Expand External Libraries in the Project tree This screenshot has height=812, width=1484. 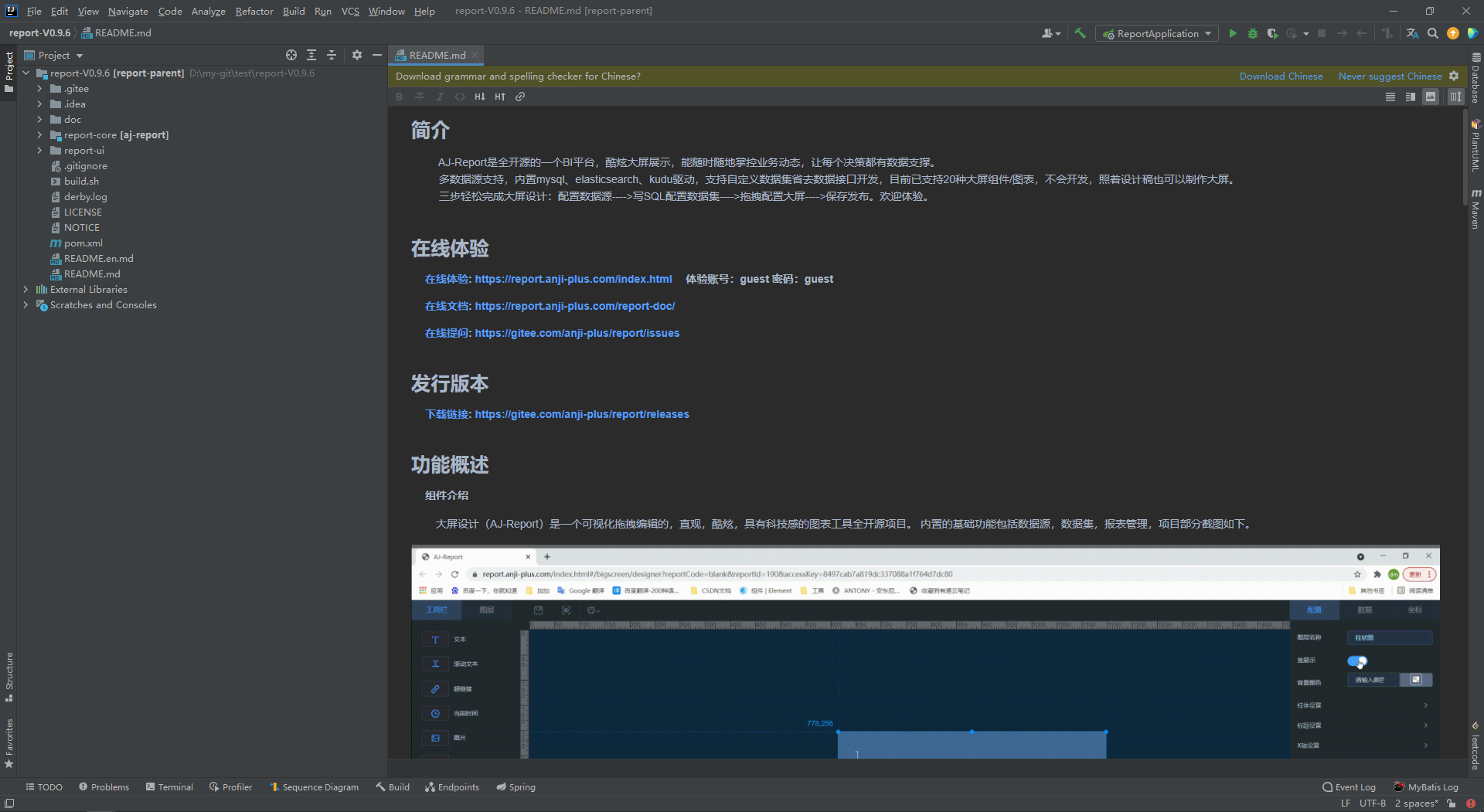tap(25, 289)
